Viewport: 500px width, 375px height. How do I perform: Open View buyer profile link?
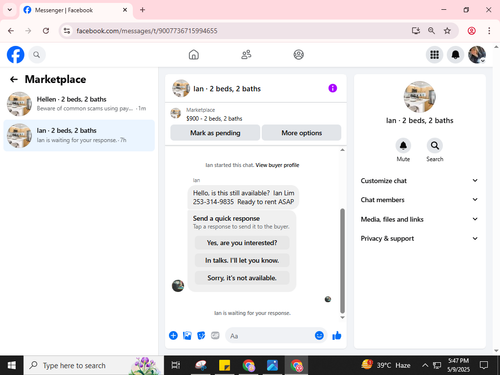tap(277, 165)
